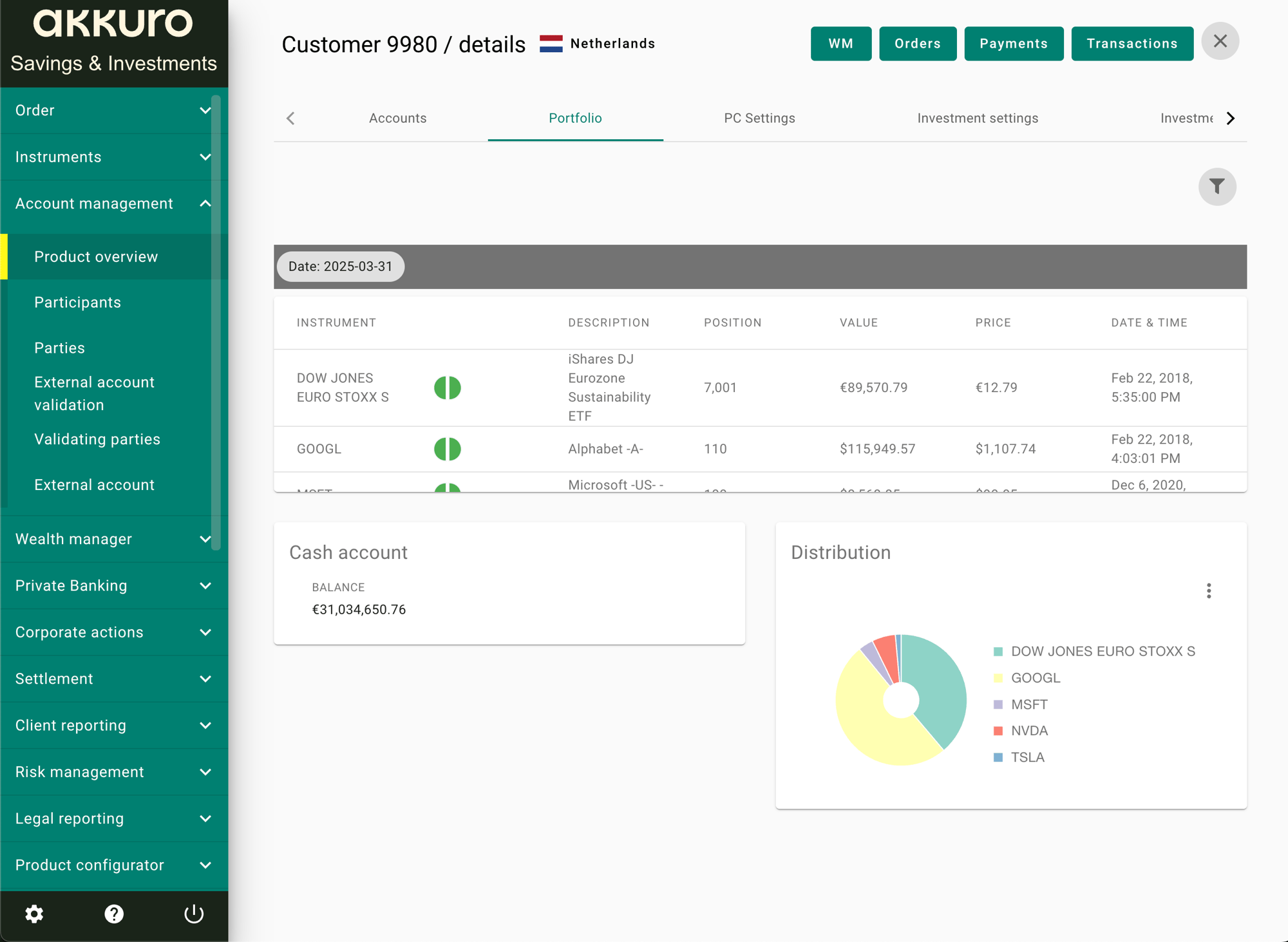The width and height of the screenshot is (1288, 942).
Task: Expand the Wealth manager menu
Action: point(114,539)
